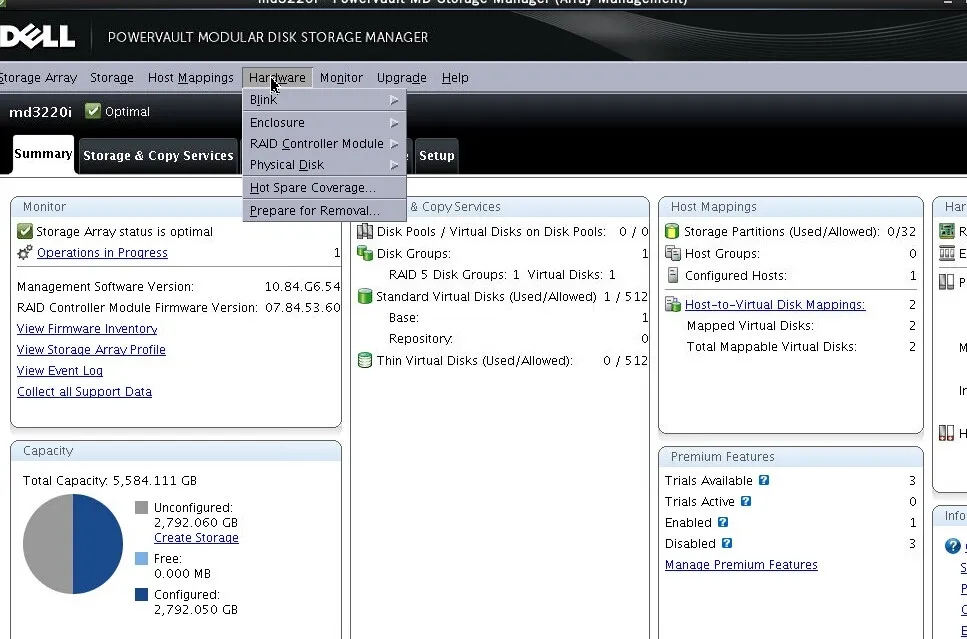Click the Capacity panel header

pyautogui.click(x=176, y=451)
